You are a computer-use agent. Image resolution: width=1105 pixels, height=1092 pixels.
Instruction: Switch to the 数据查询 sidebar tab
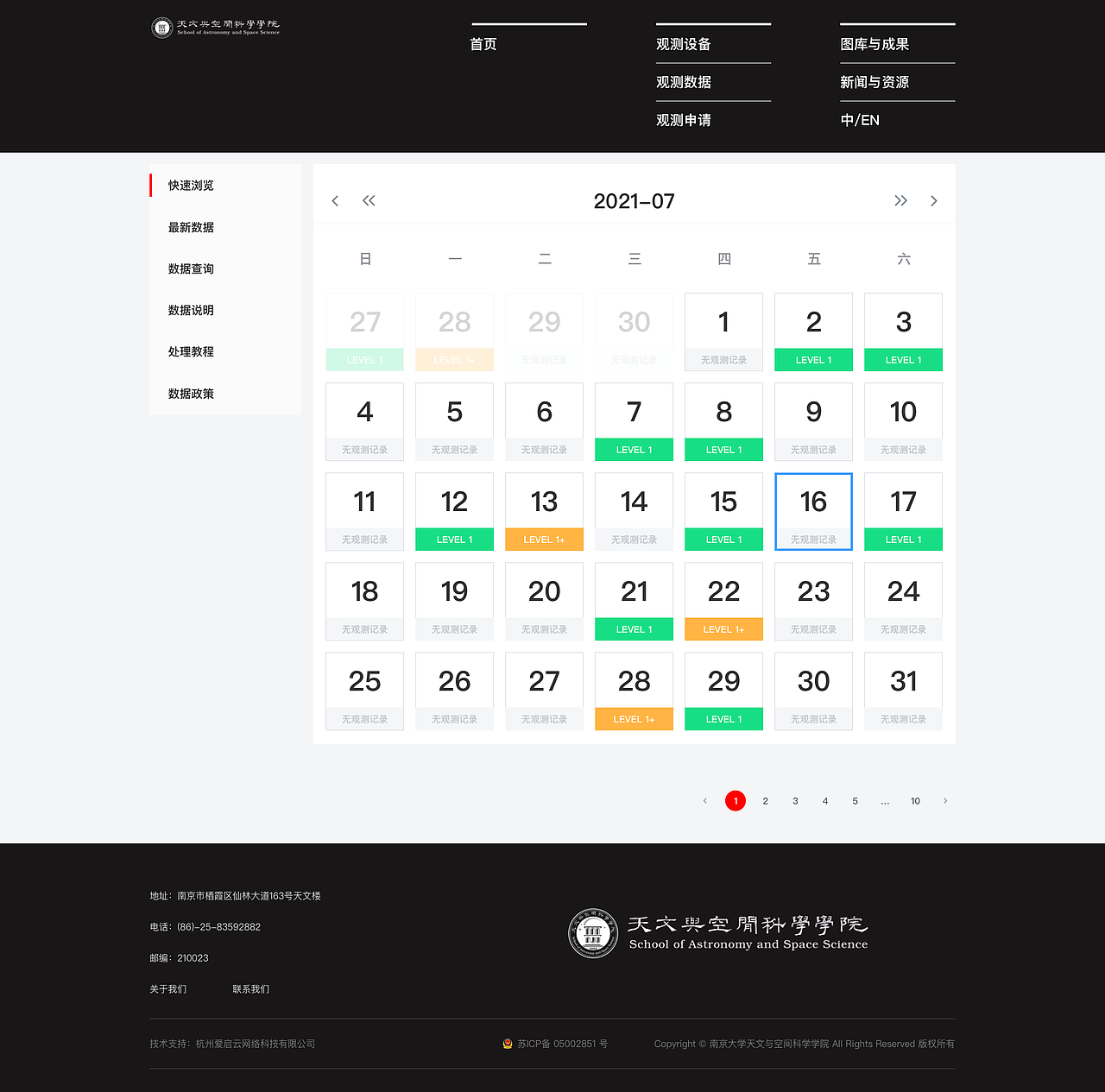[190, 268]
